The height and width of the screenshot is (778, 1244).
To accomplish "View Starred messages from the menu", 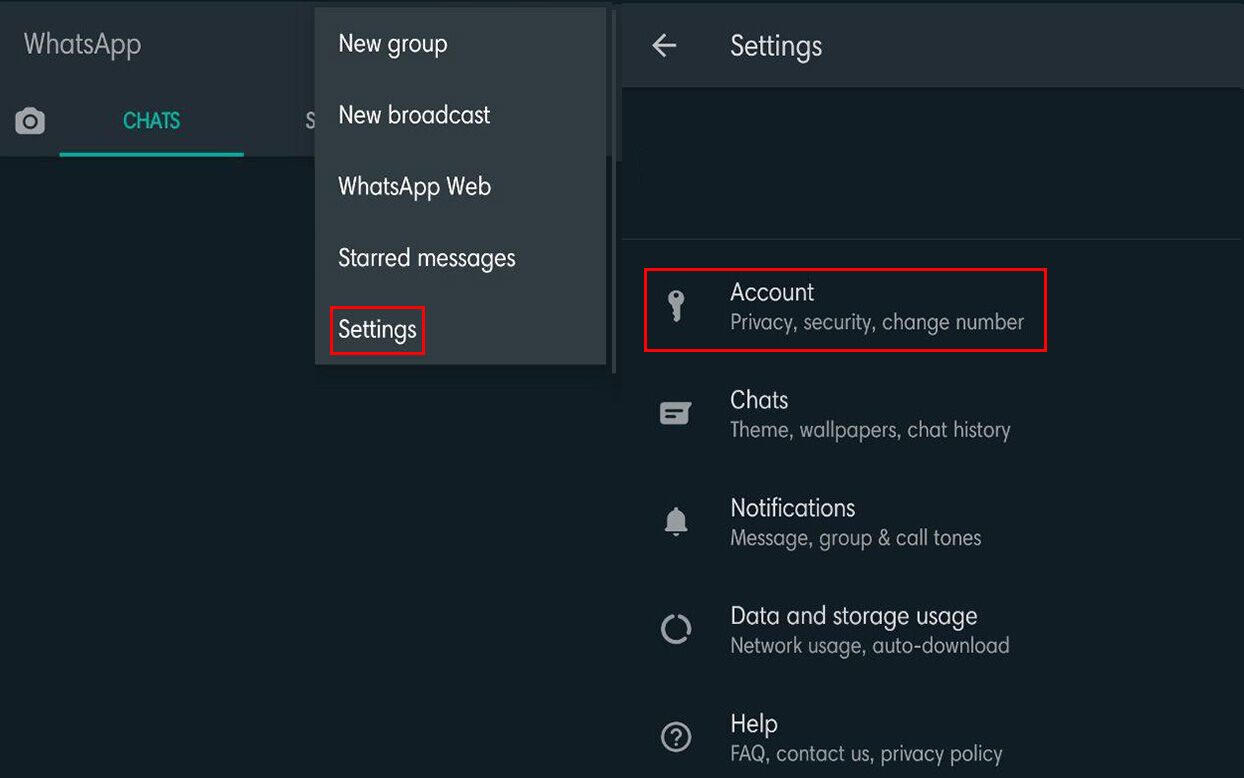I will 427,258.
